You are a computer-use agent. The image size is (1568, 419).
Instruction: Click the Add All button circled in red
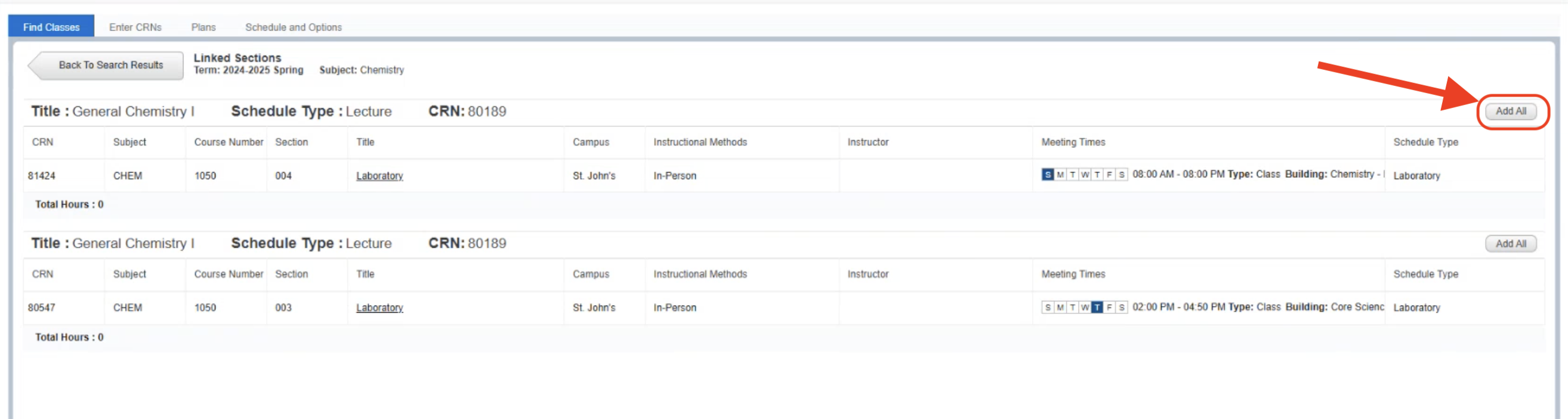coord(1510,112)
